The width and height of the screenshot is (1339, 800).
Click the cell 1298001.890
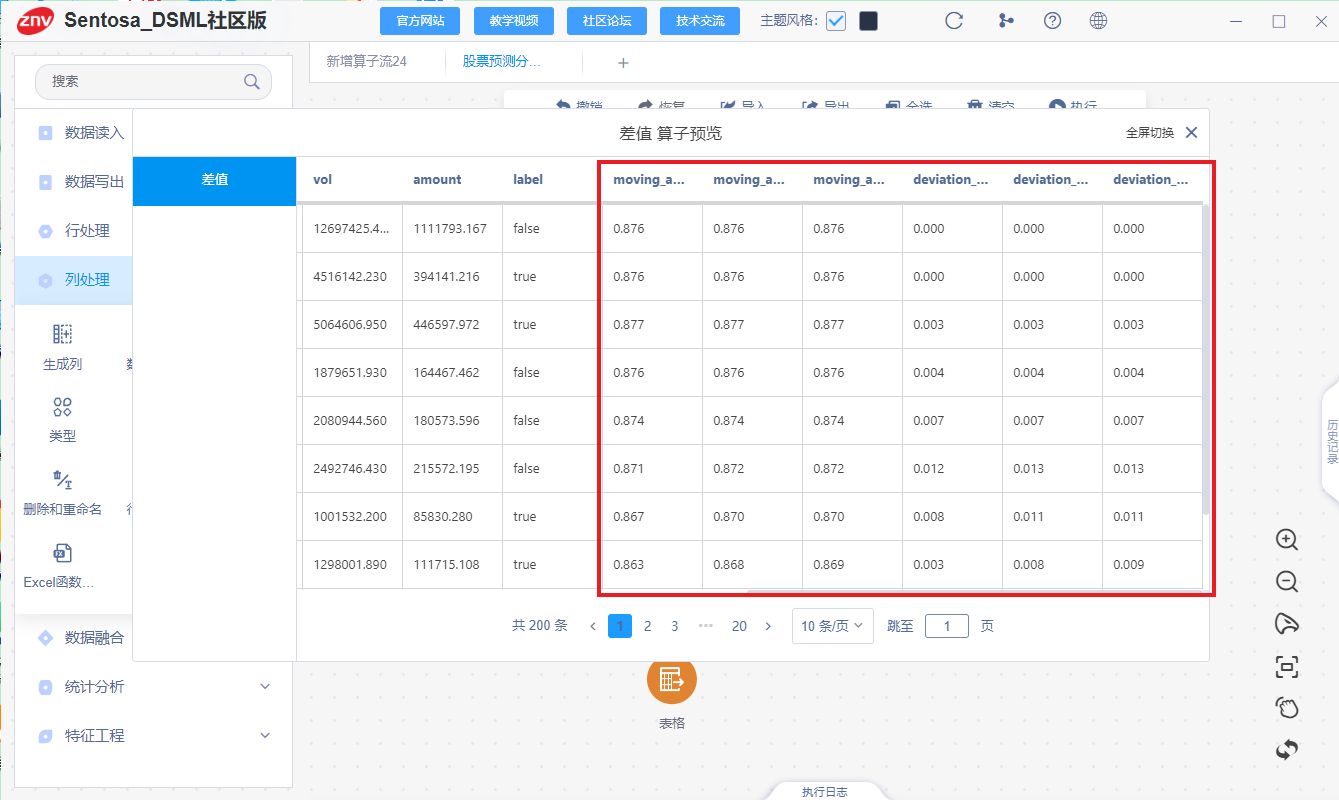coord(350,565)
